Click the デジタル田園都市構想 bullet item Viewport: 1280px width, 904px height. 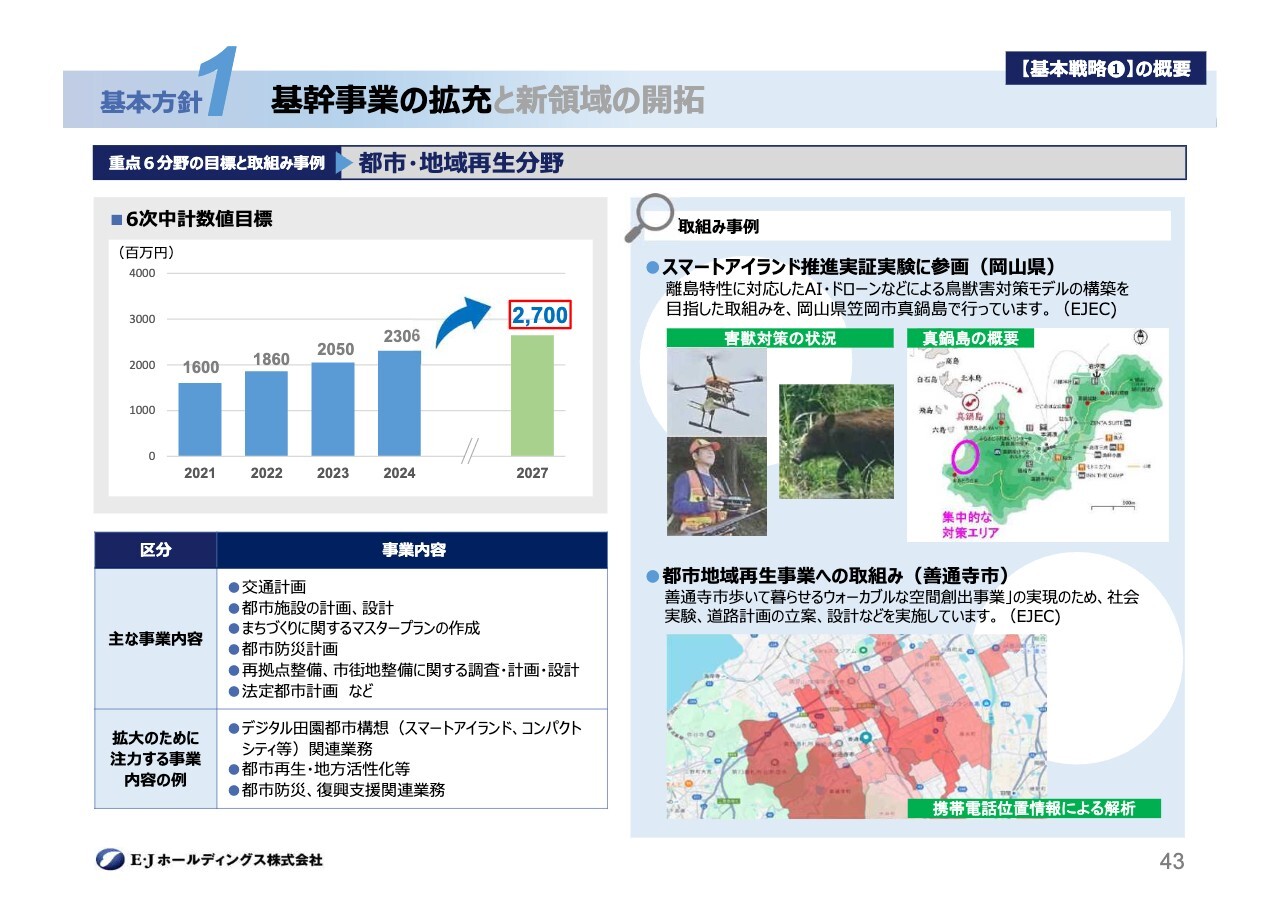click(x=405, y=738)
